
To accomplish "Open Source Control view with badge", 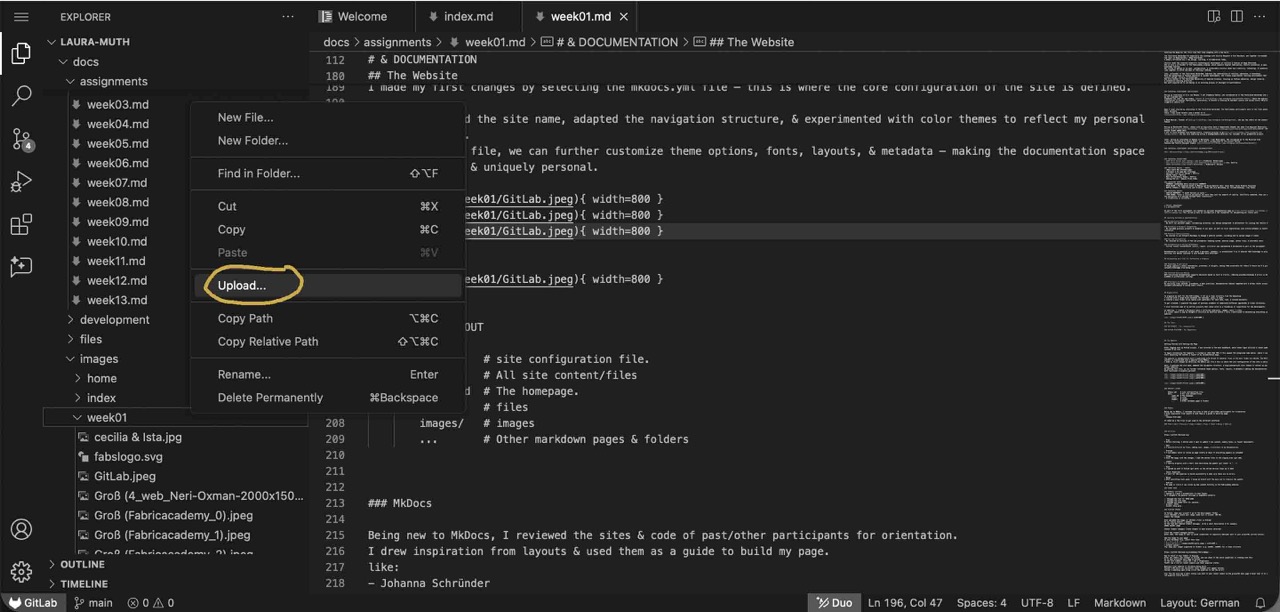I will pyautogui.click(x=21, y=140).
